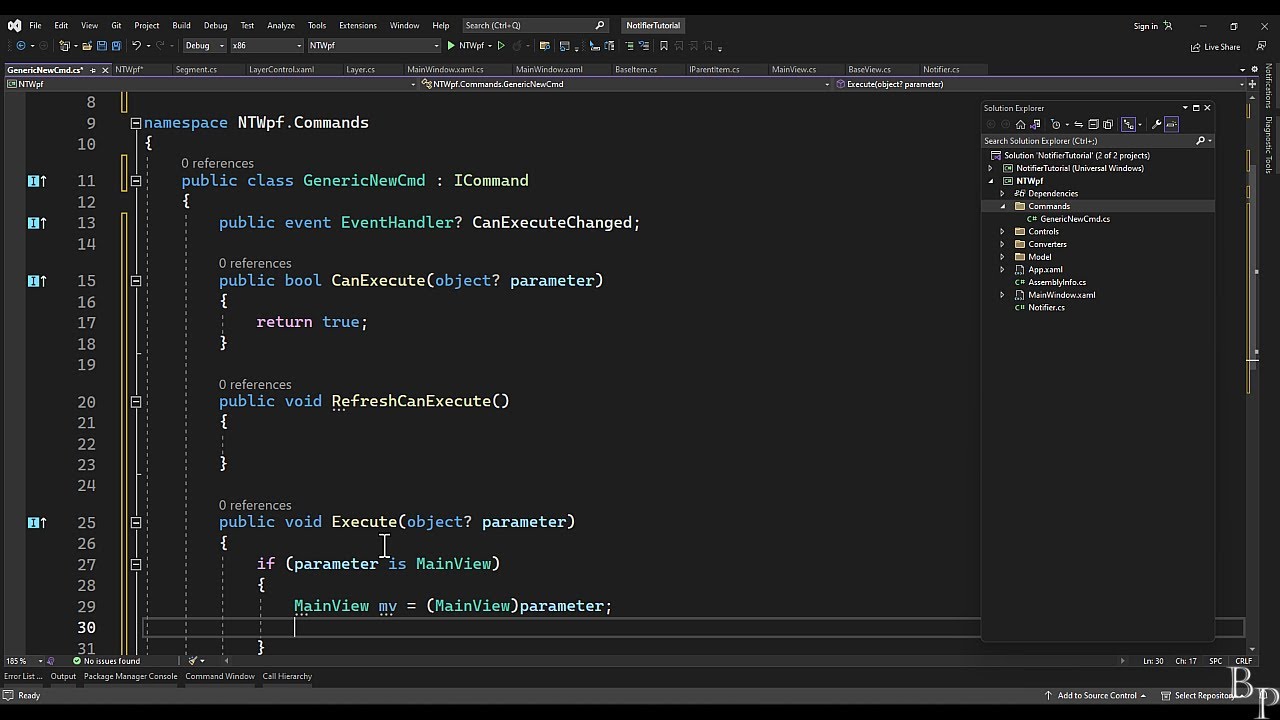Screen dimensions: 1280x720
Task: Collapse the GenericNewCmd class on line 11
Action: pos(136,181)
